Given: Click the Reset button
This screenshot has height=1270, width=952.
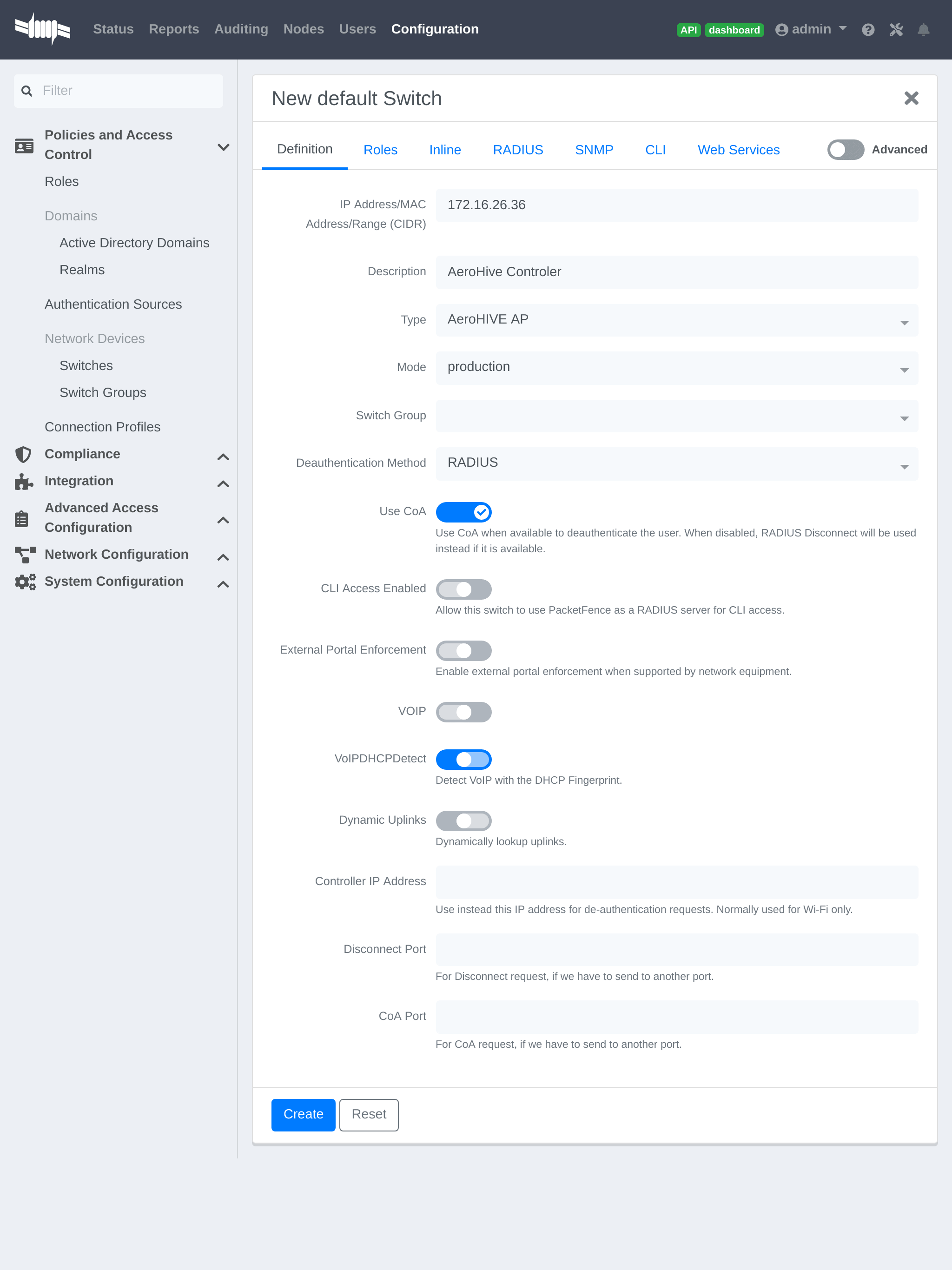Looking at the screenshot, I should (369, 1115).
